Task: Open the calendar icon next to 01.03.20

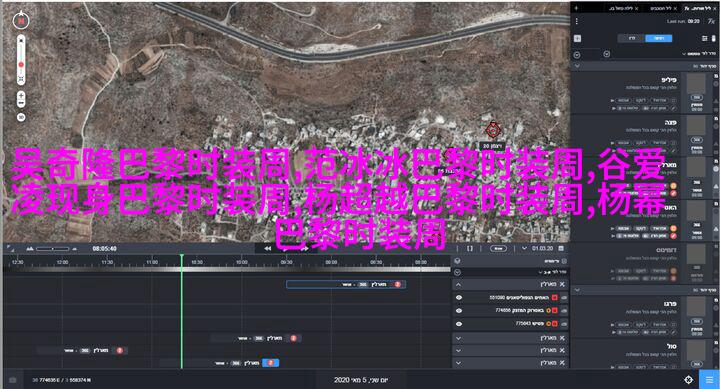Action: [561, 248]
